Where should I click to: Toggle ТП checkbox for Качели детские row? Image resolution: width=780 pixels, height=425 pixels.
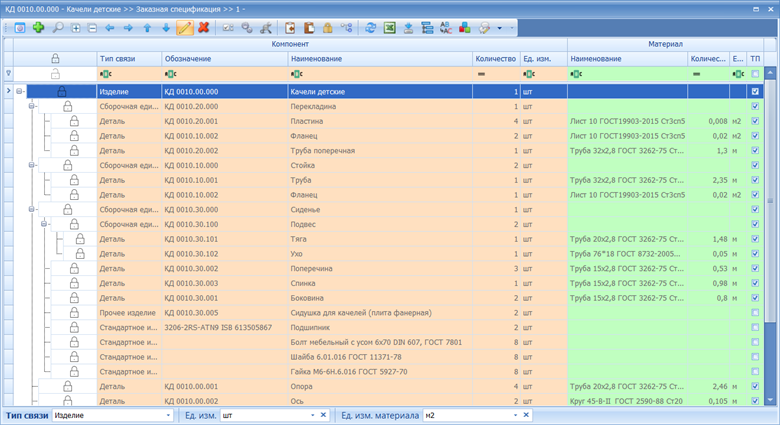(x=755, y=92)
